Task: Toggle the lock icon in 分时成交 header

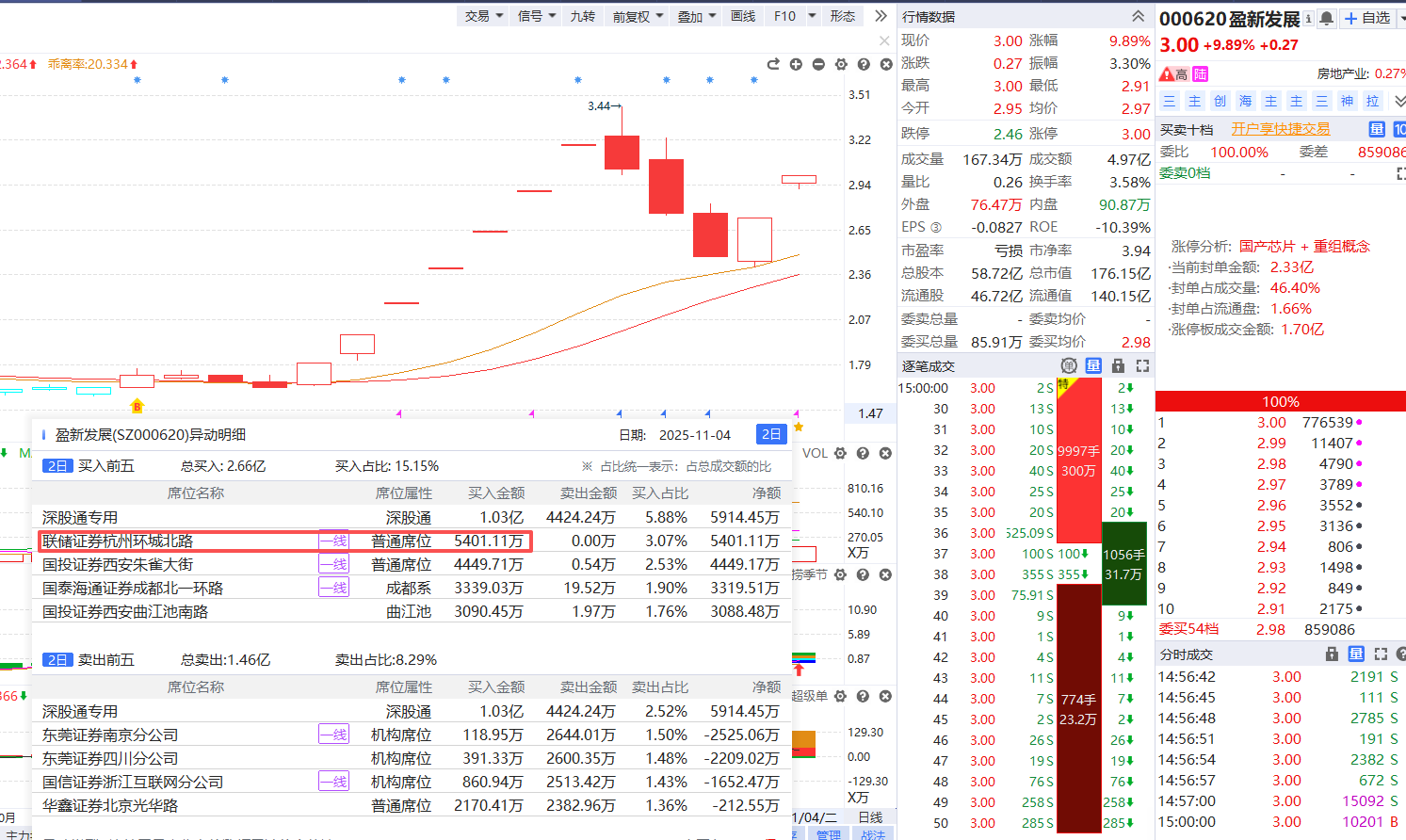Action: pyautogui.click(x=1332, y=654)
